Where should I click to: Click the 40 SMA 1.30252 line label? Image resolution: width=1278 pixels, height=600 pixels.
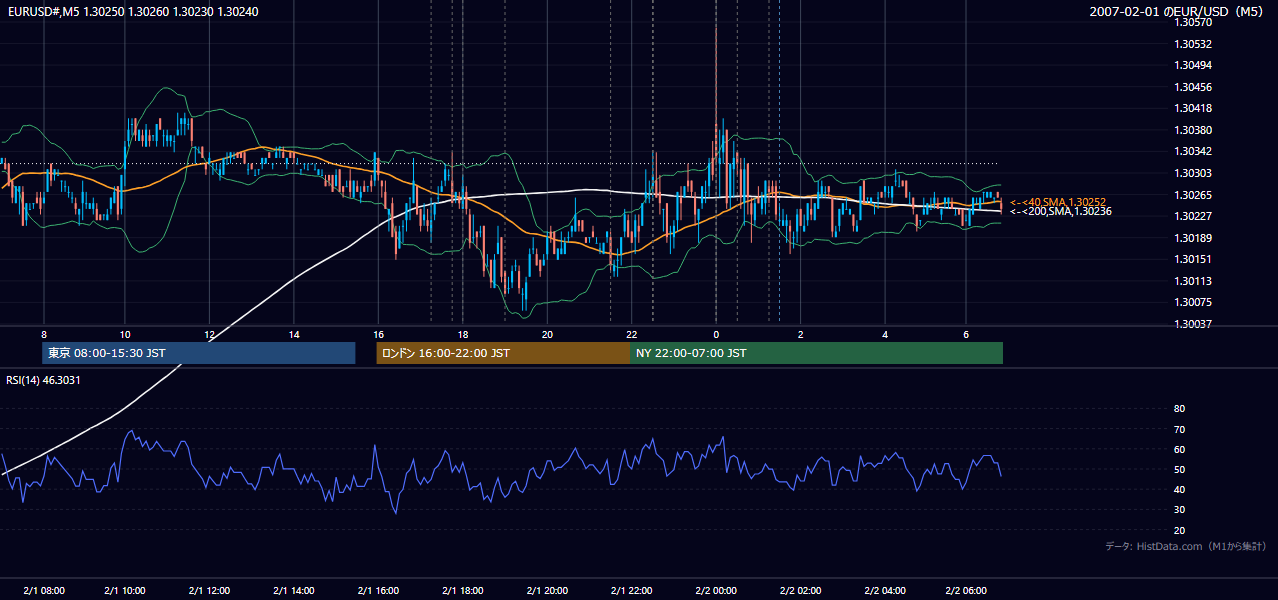[1057, 202]
